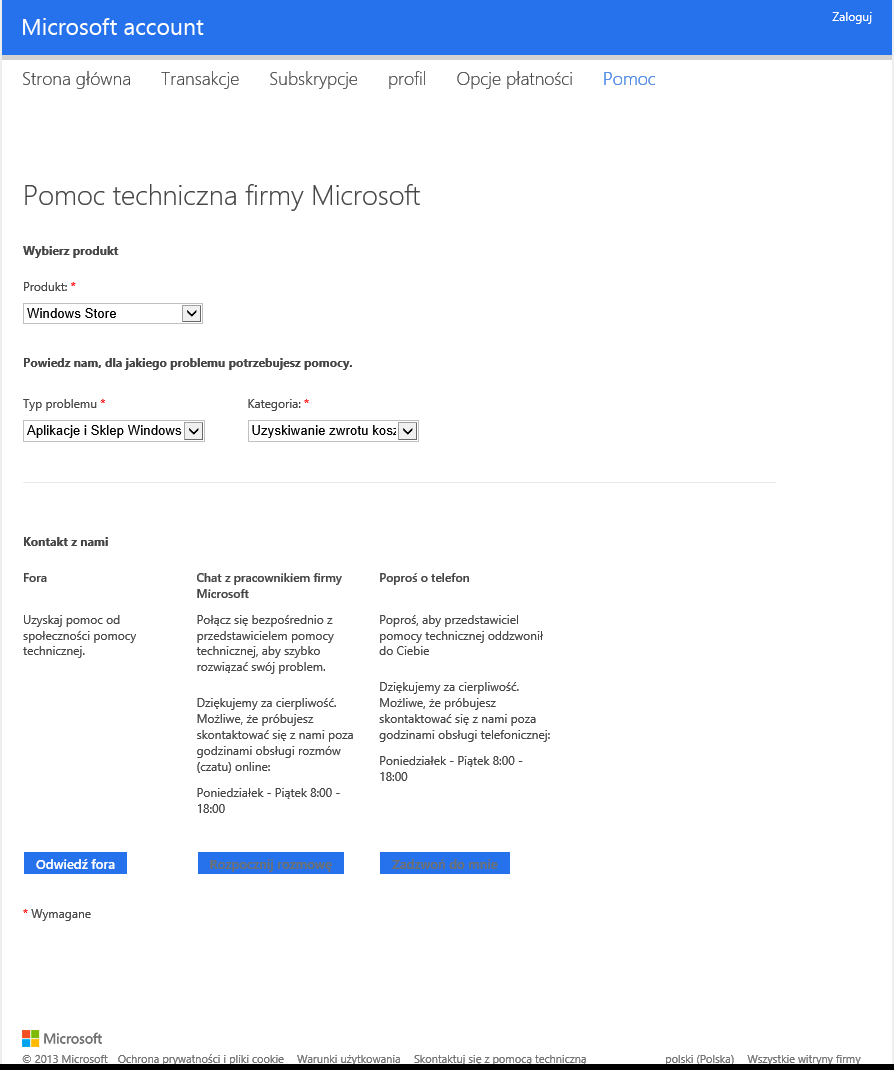Click the 'Kontakt z nami' heading
The width and height of the screenshot is (894, 1070).
tap(66, 542)
